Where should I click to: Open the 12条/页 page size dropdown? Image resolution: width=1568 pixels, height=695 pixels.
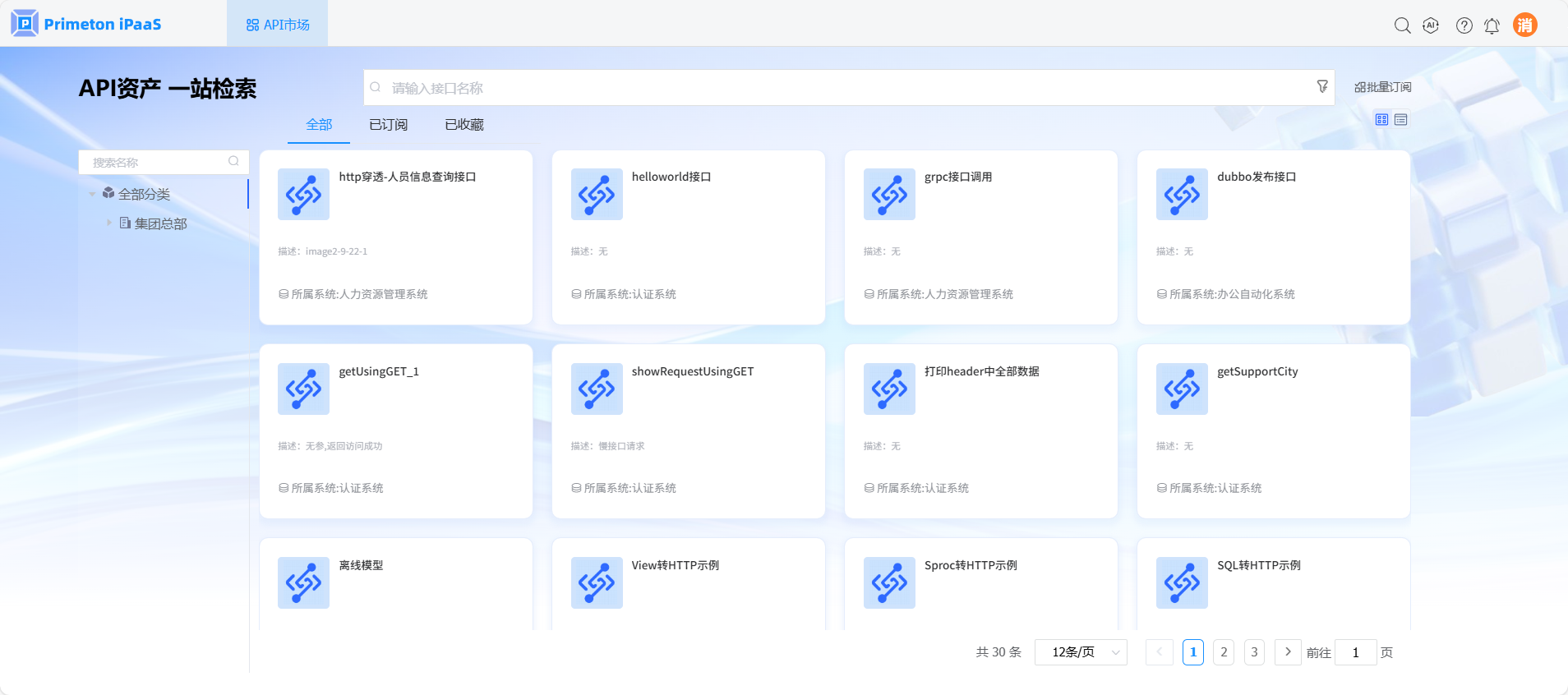[1081, 652]
